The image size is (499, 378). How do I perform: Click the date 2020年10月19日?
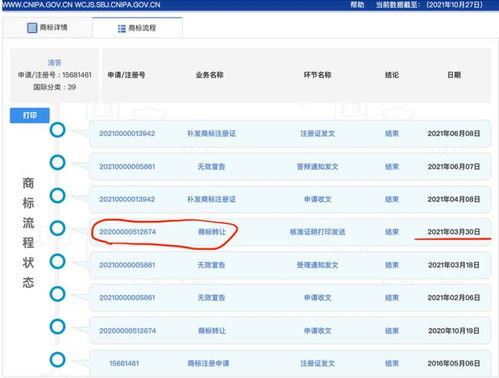click(x=454, y=331)
